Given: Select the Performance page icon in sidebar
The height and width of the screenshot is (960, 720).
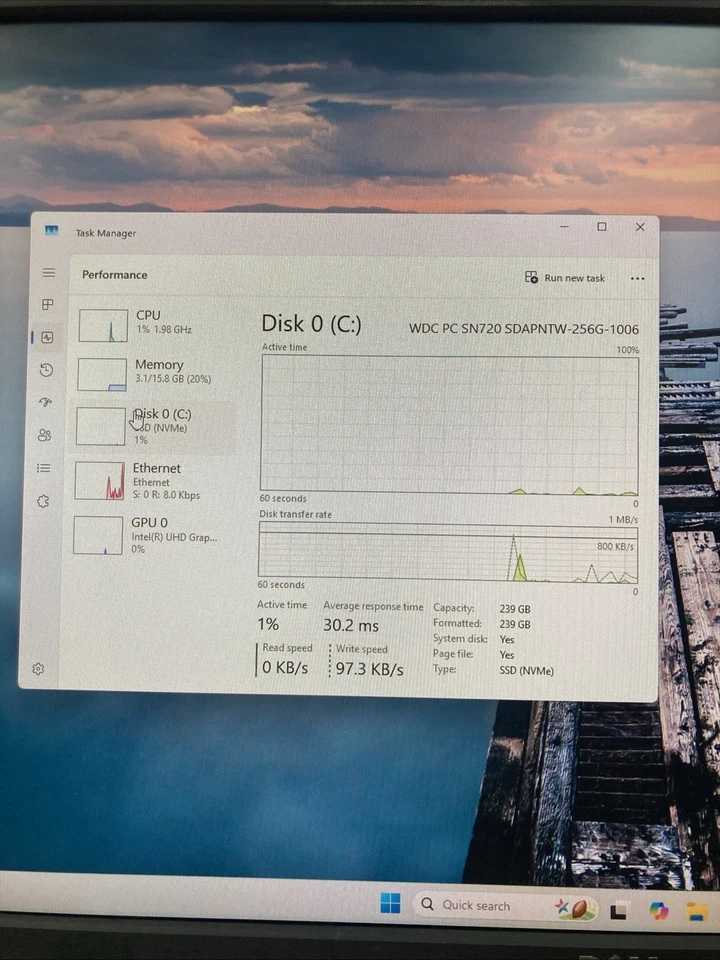Looking at the screenshot, I should pyautogui.click(x=47, y=337).
